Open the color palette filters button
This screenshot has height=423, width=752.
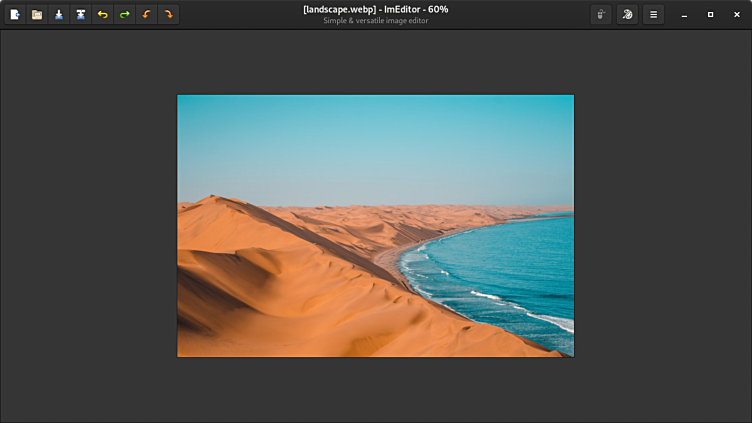pos(627,15)
